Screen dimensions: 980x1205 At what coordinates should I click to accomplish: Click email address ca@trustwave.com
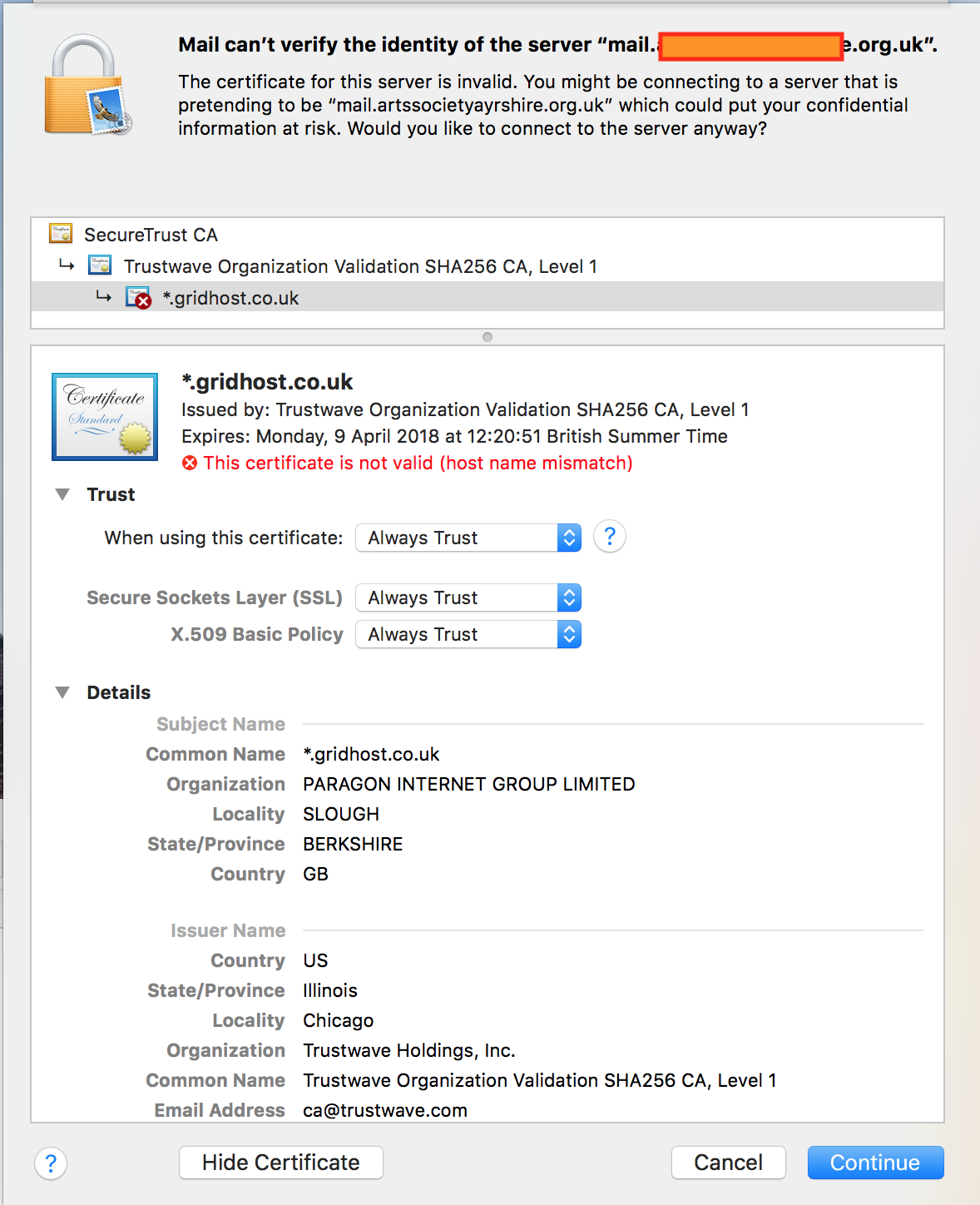click(x=385, y=1110)
